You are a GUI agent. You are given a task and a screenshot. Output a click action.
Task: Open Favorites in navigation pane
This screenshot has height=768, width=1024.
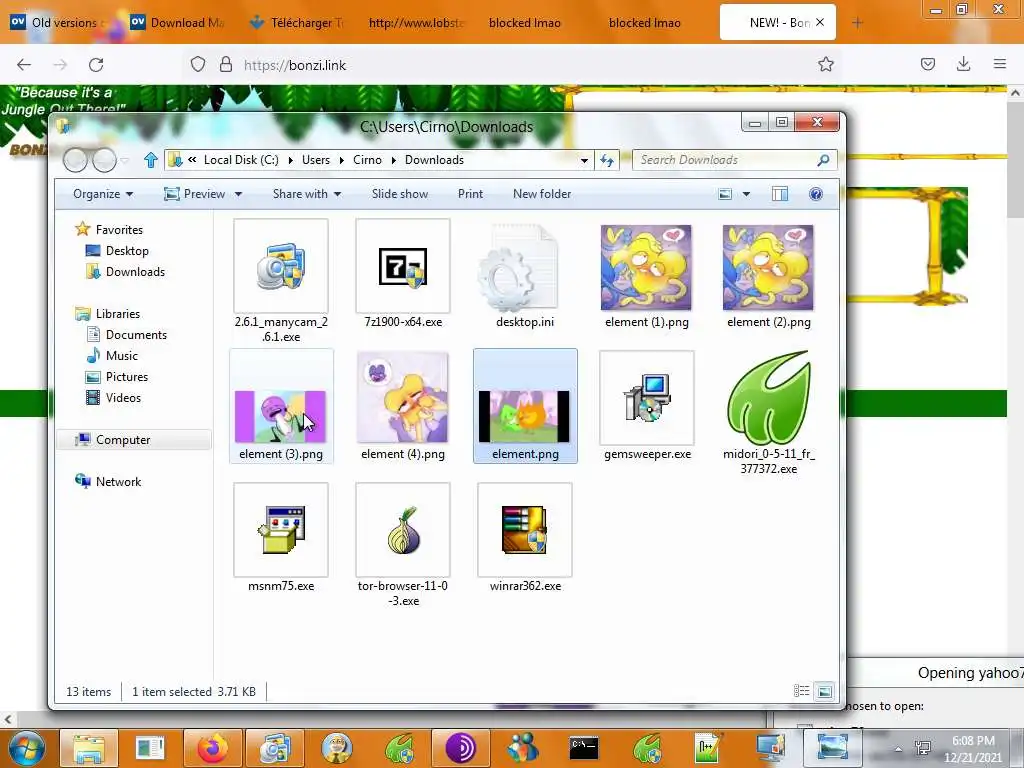pyautogui.click(x=119, y=230)
